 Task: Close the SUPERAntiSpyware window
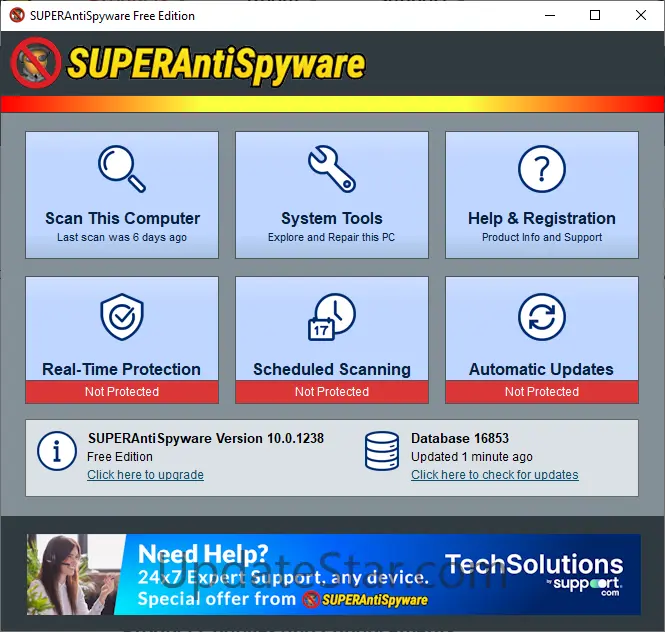point(641,15)
